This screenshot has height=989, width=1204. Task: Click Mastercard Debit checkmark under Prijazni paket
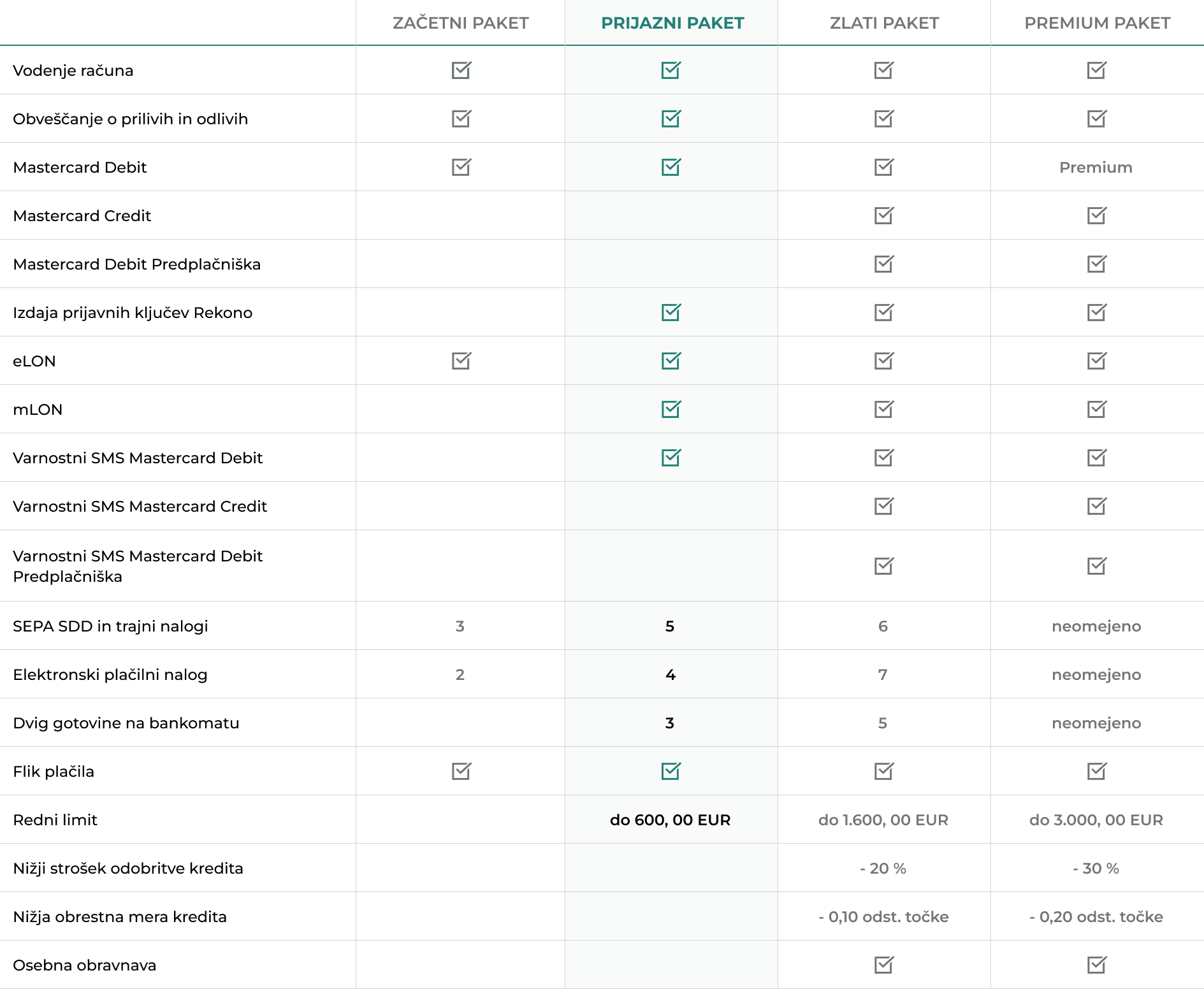click(671, 167)
